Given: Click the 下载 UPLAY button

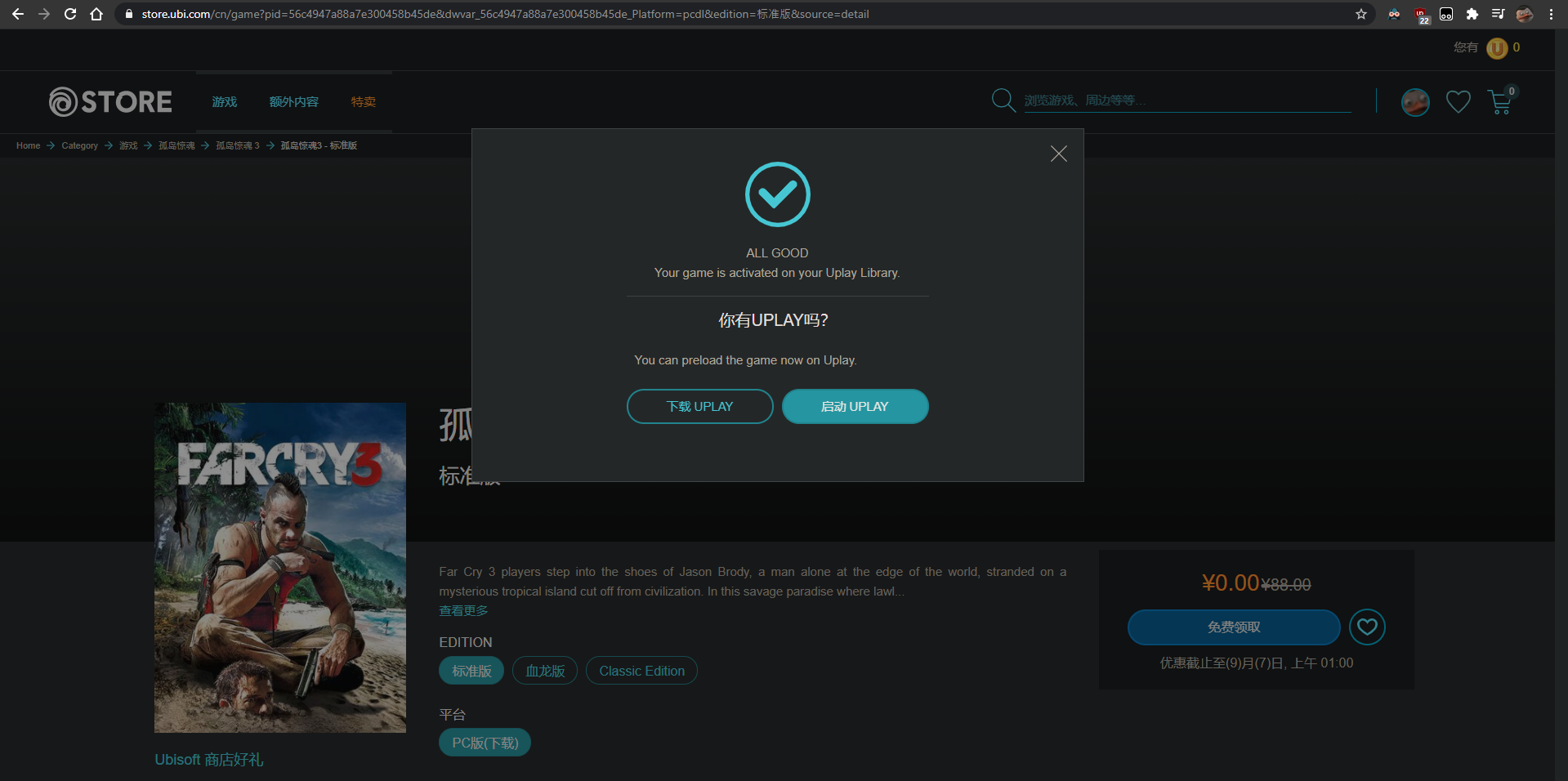Looking at the screenshot, I should 699,407.
